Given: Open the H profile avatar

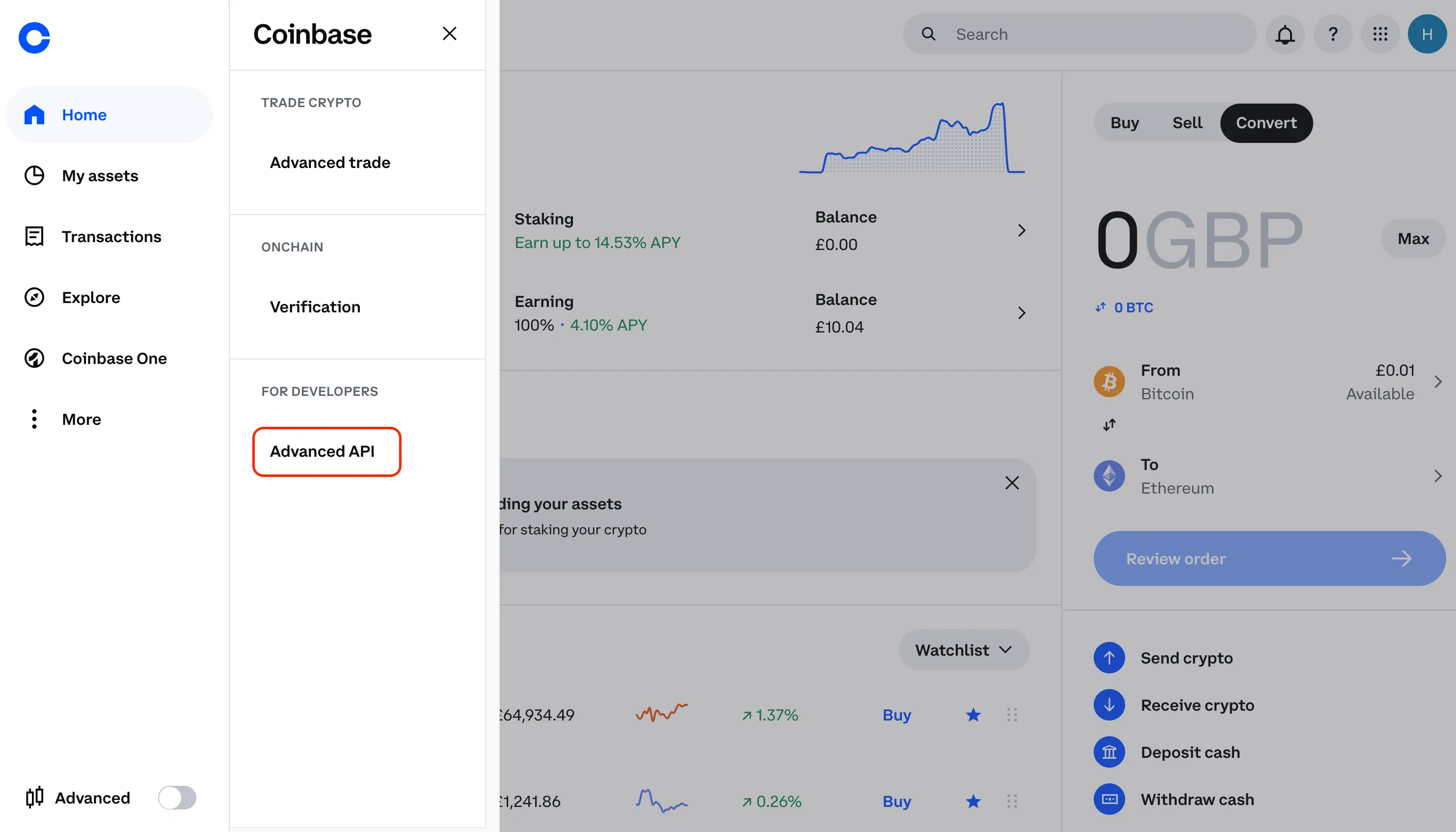Looking at the screenshot, I should click(x=1427, y=34).
